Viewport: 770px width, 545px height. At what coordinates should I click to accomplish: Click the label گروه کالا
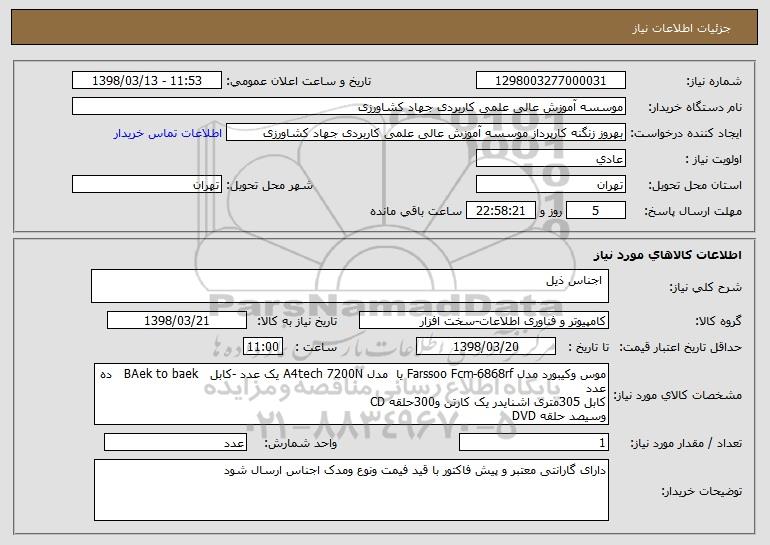tap(718, 322)
